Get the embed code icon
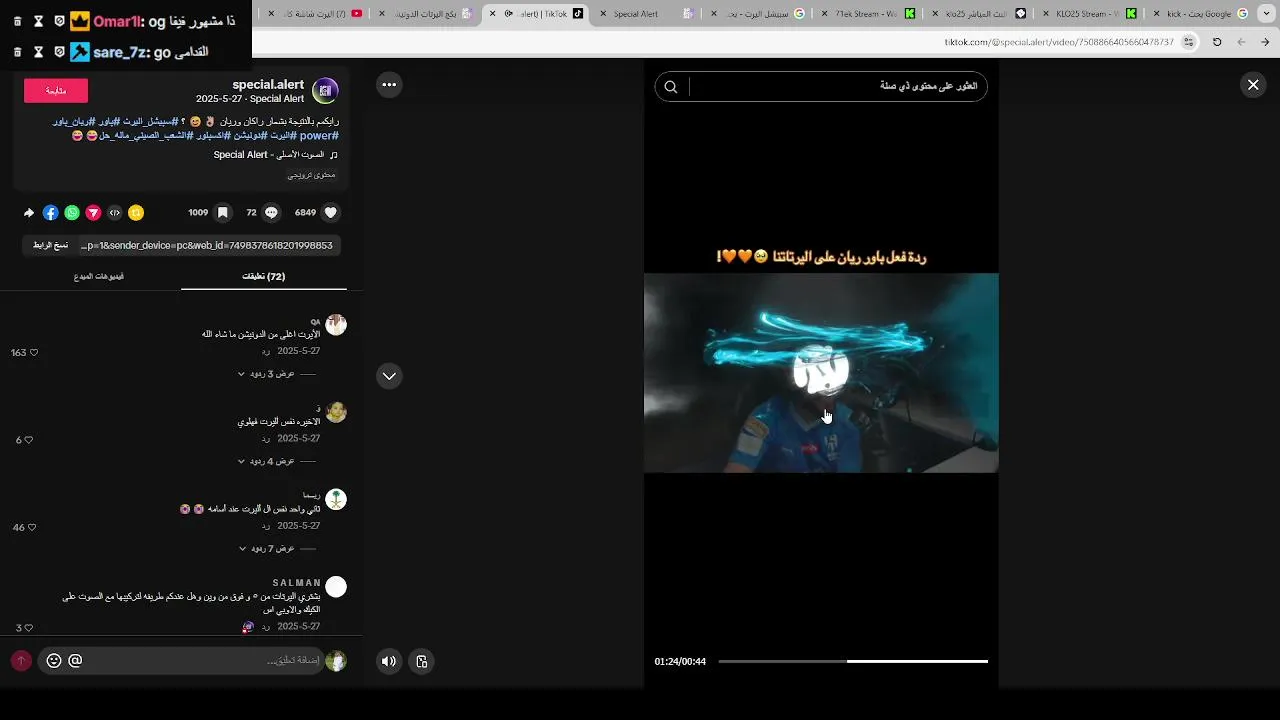This screenshot has width=1280, height=720. [x=115, y=212]
